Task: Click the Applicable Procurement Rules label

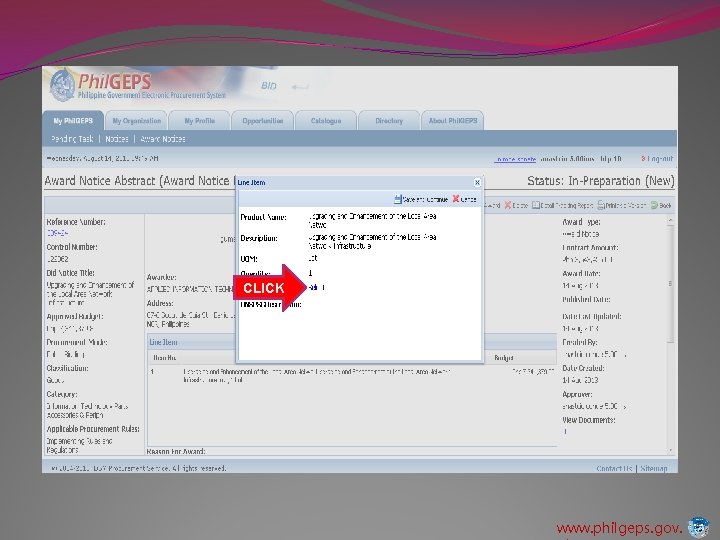Action: click(93, 429)
